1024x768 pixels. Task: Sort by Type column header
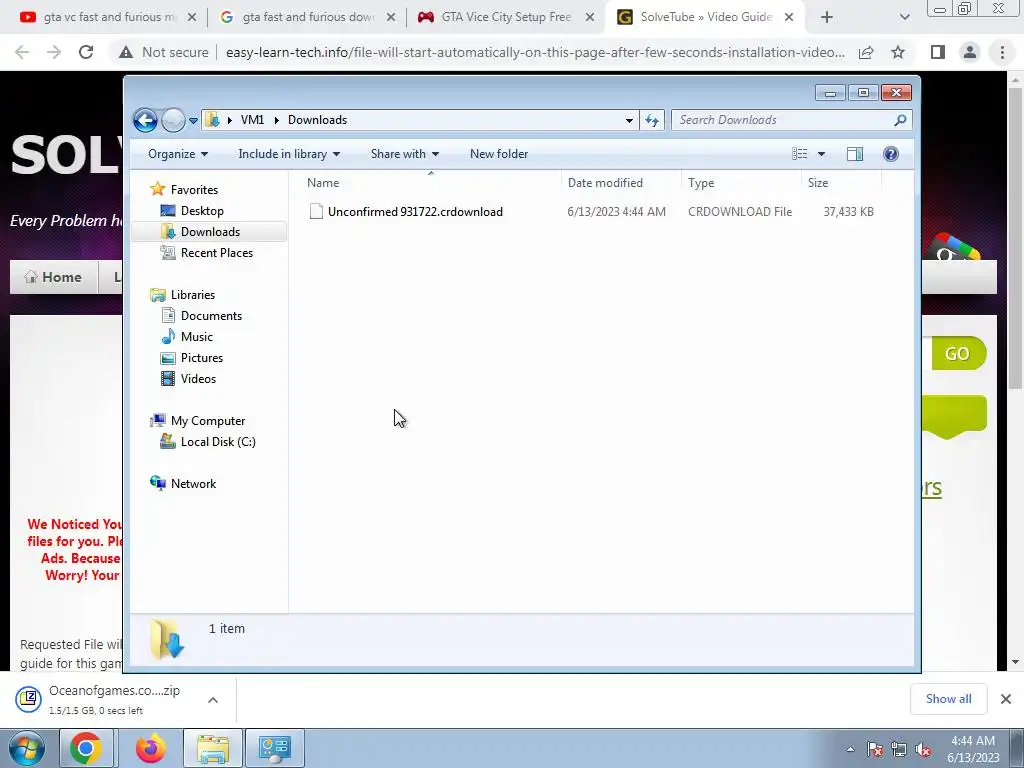click(741, 183)
